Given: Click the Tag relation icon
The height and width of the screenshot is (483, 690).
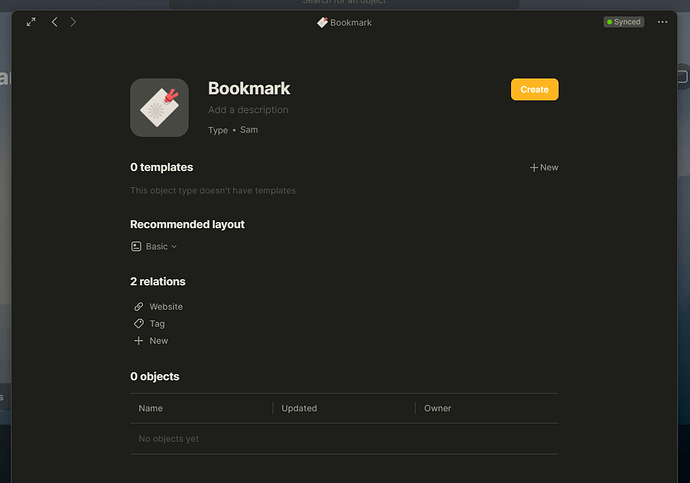Looking at the screenshot, I should 139,323.
